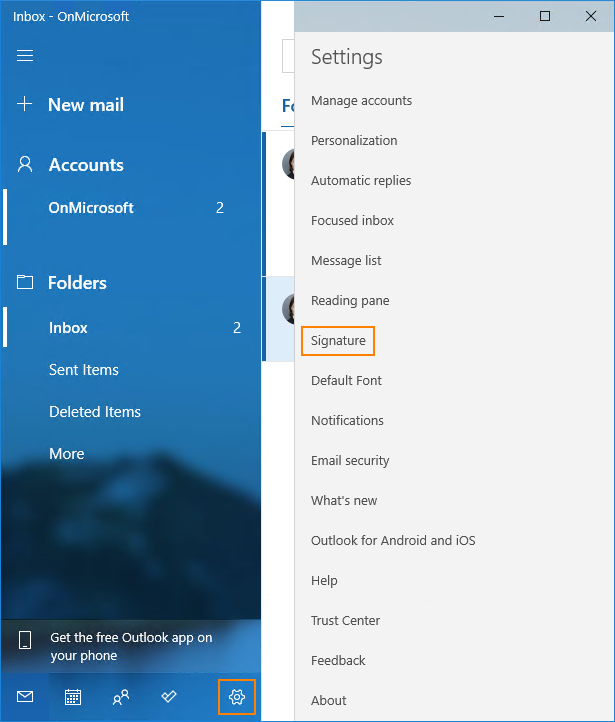Open Notifications settings

pyautogui.click(x=347, y=420)
